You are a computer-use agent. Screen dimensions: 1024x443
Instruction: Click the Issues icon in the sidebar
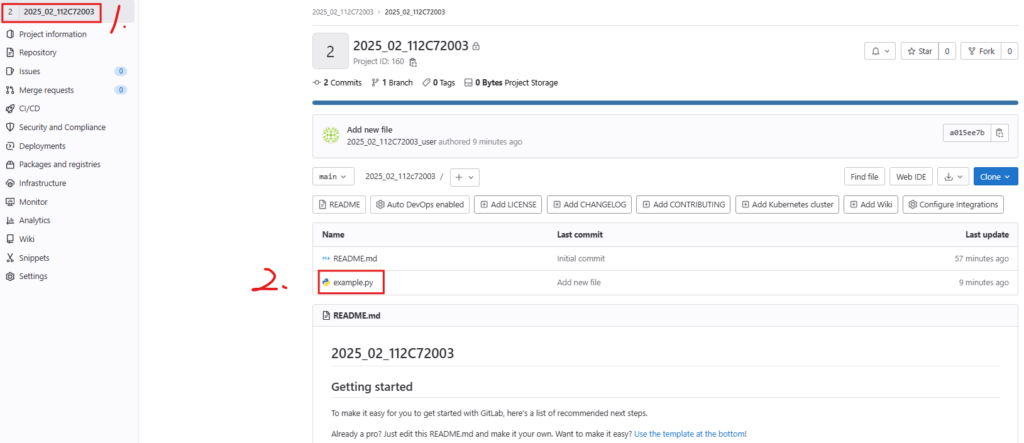(10, 71)
